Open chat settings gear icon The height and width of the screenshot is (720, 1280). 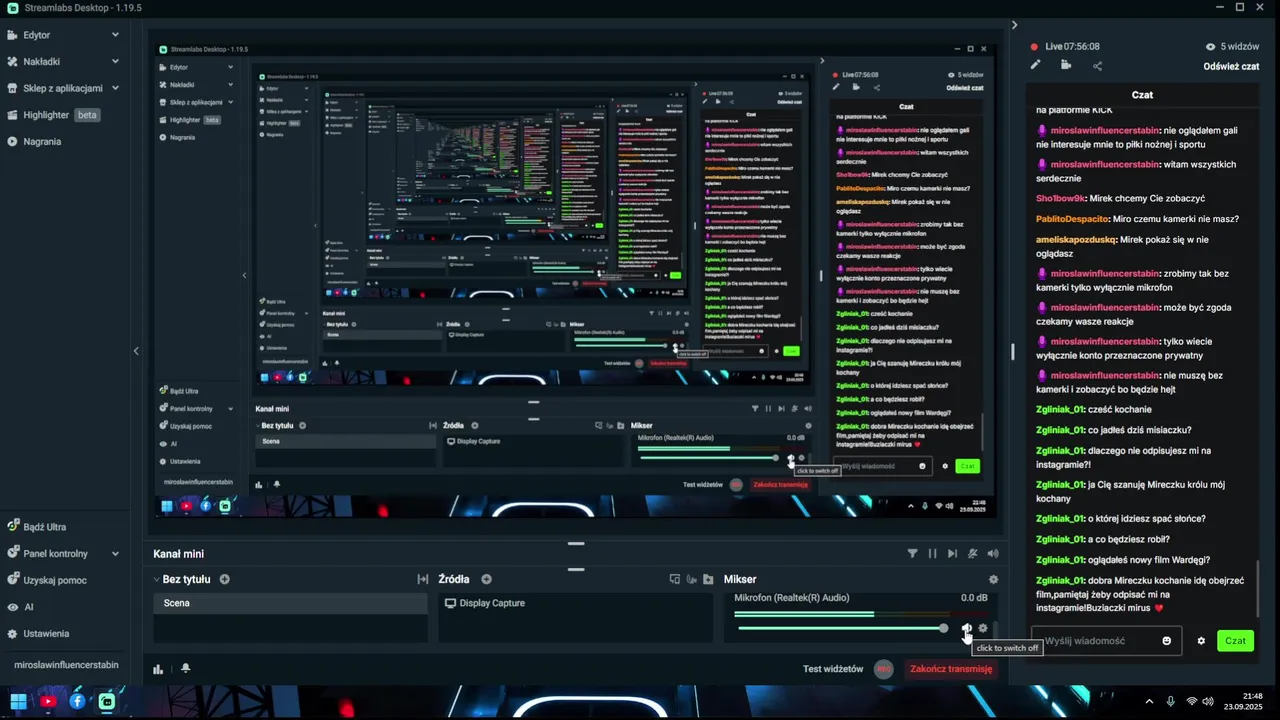[1201, 641]
